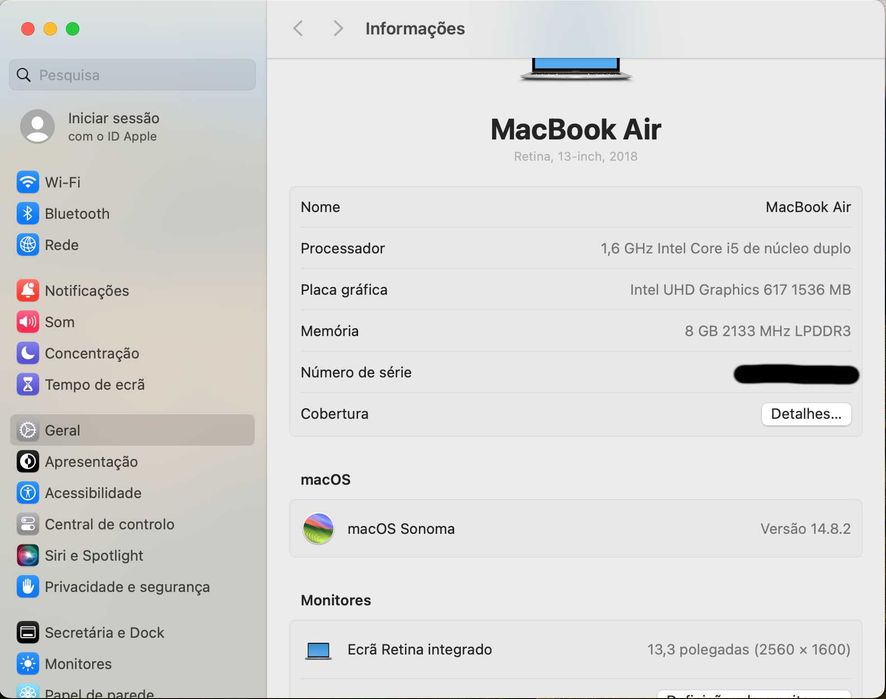Go forward with the right chevron
The height and width of the screenshot is (699, 886).
[x=338, y=28]
